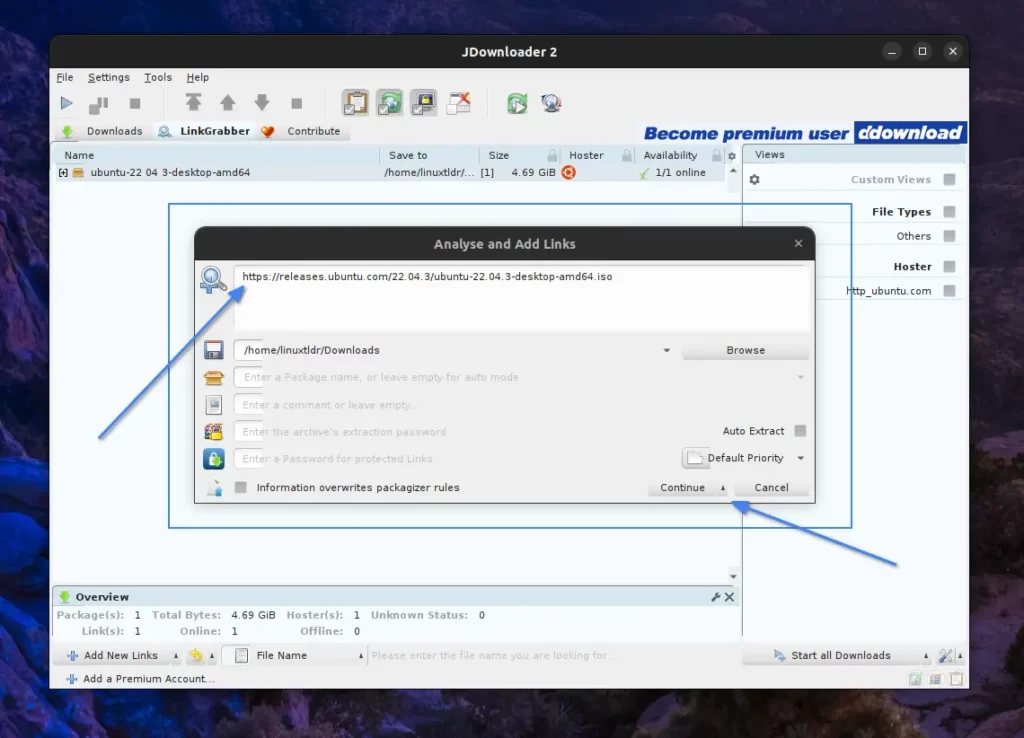
Task: Toggle auto reconnect toolbar icon
Action: 390,103
